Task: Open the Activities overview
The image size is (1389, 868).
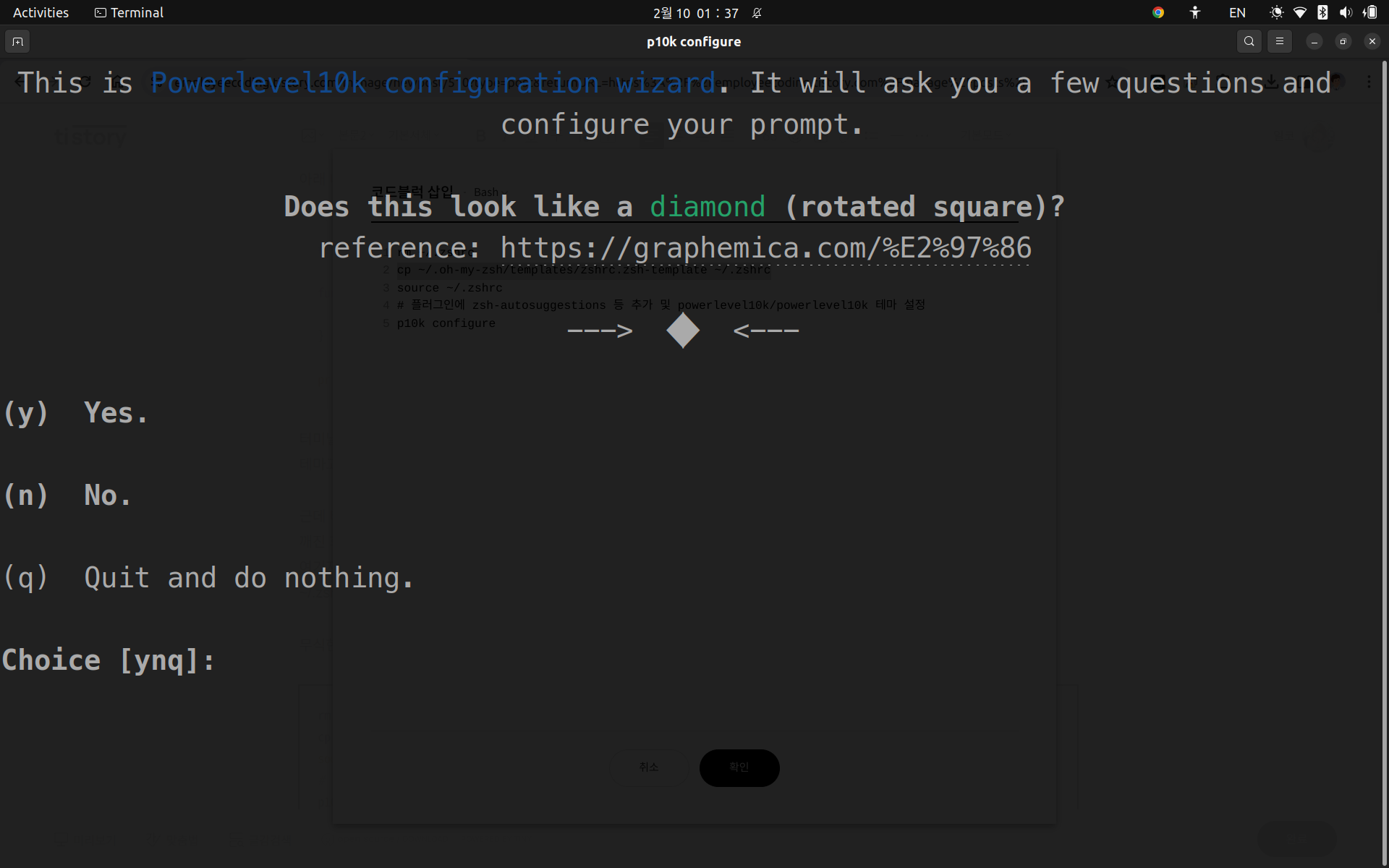Action: tap(41, 12)
